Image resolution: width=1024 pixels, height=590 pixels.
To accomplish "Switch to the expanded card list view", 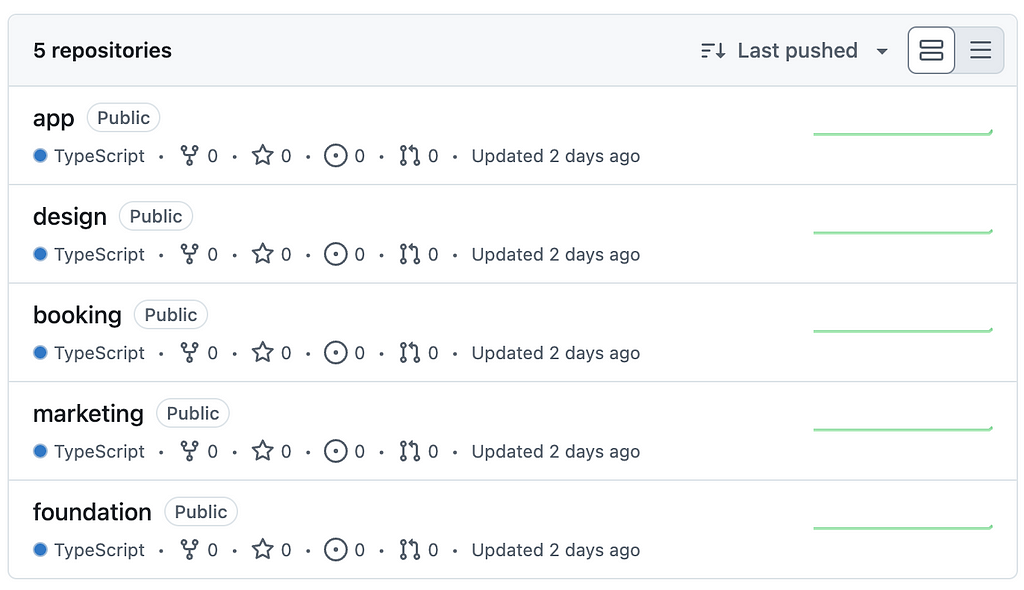I will pos(931,50).
